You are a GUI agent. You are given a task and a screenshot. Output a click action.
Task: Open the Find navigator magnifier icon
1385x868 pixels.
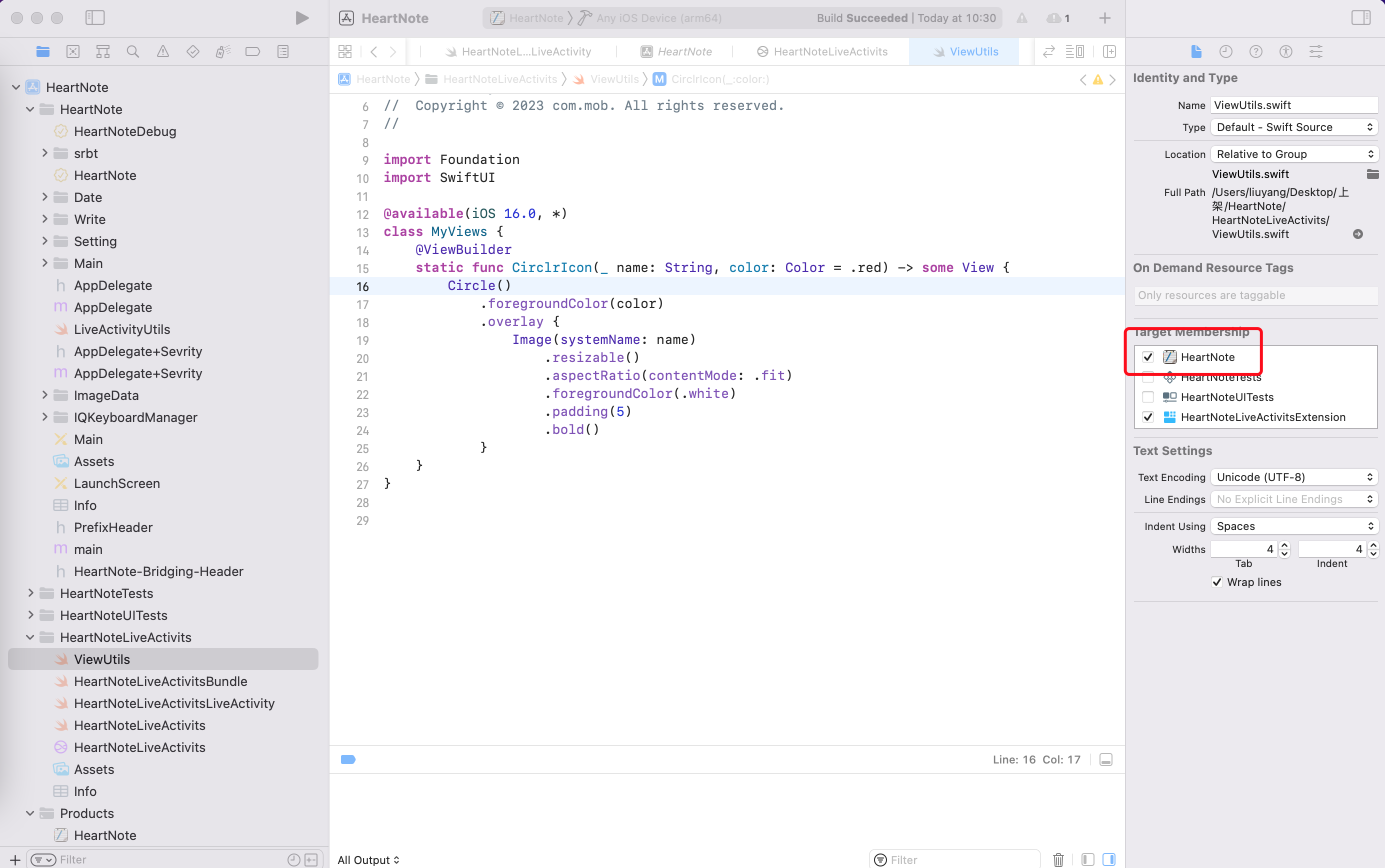[x=132, y=51]
